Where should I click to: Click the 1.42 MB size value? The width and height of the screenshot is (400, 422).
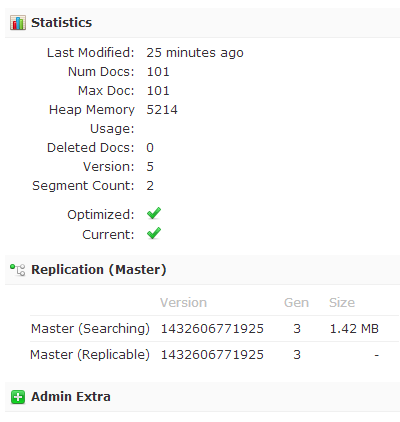354,329
